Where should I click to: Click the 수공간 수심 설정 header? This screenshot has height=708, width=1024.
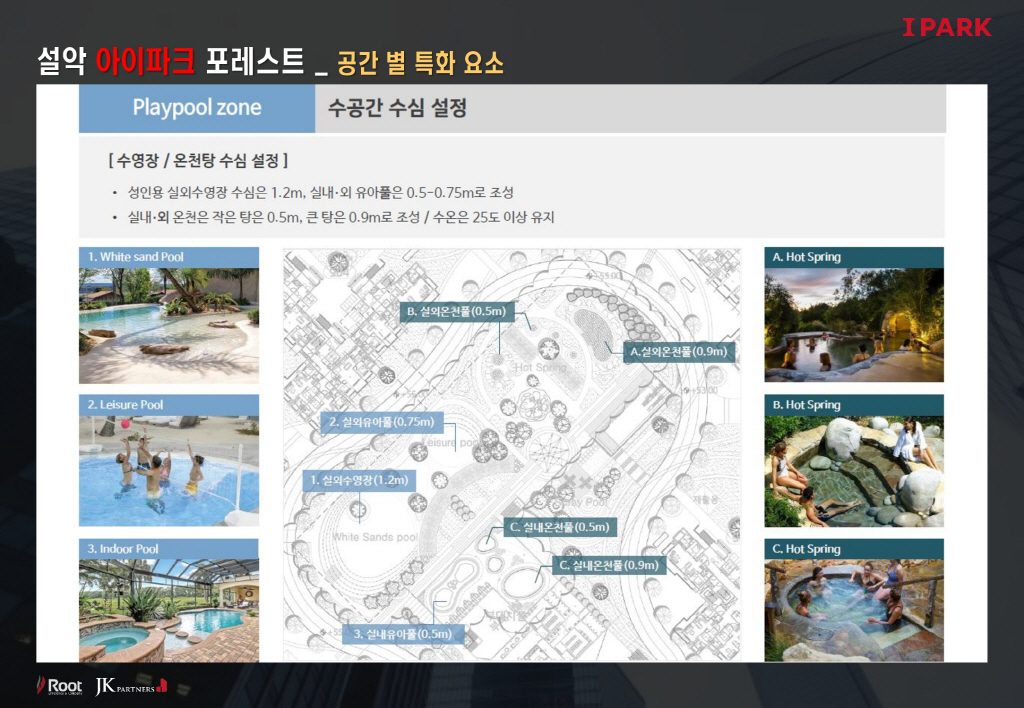coord(397,108)
